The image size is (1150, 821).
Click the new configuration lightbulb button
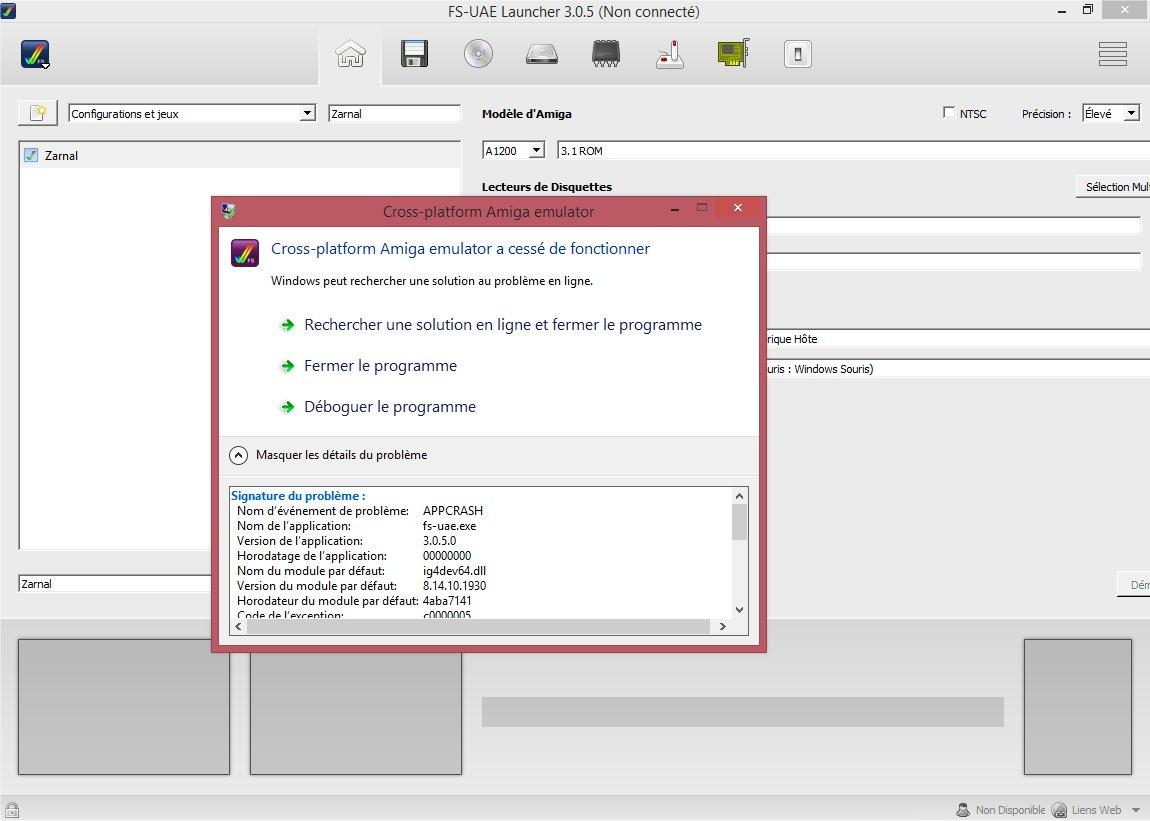(x=37, y=113)
